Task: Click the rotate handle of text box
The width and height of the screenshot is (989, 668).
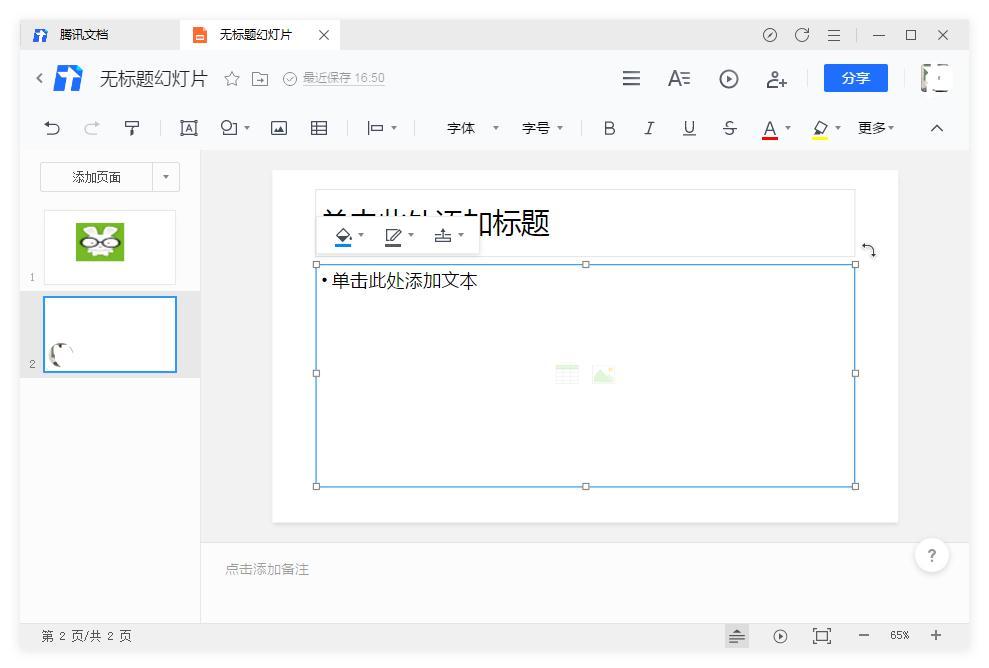Action: [x=869, y=250]
